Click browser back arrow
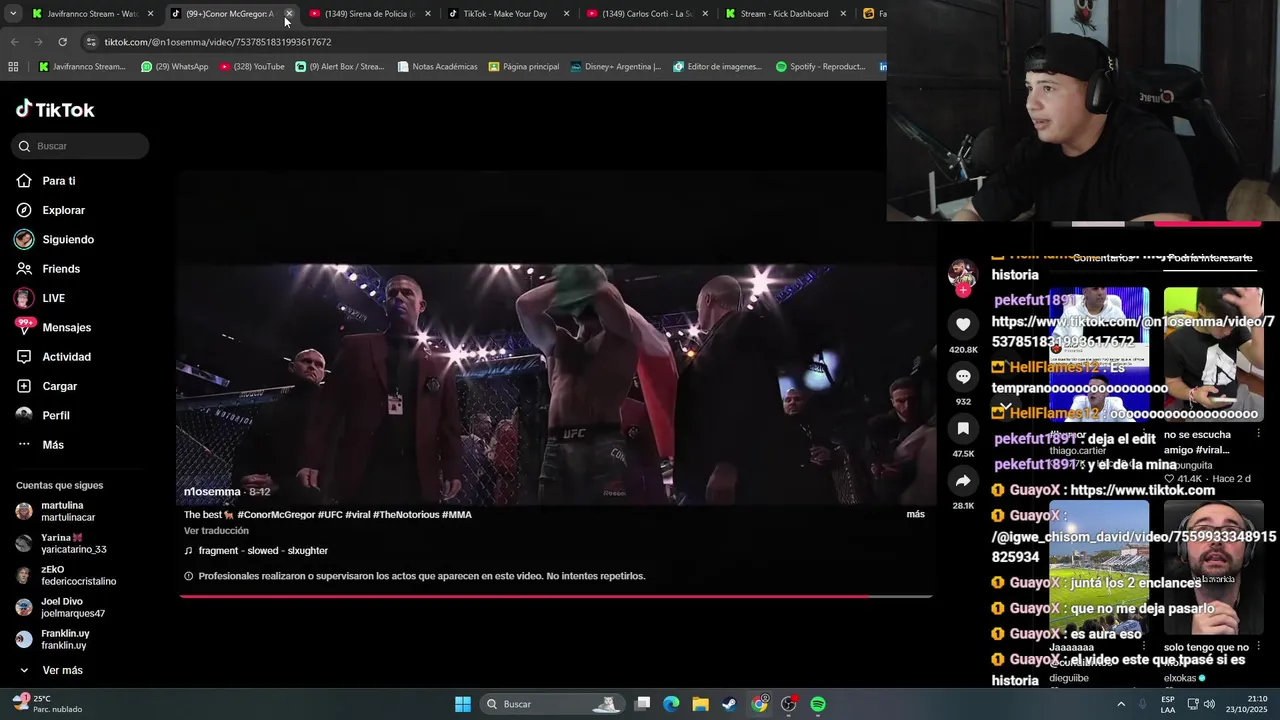This screenshot has height=720, width=1280. [x=14, y=42]
